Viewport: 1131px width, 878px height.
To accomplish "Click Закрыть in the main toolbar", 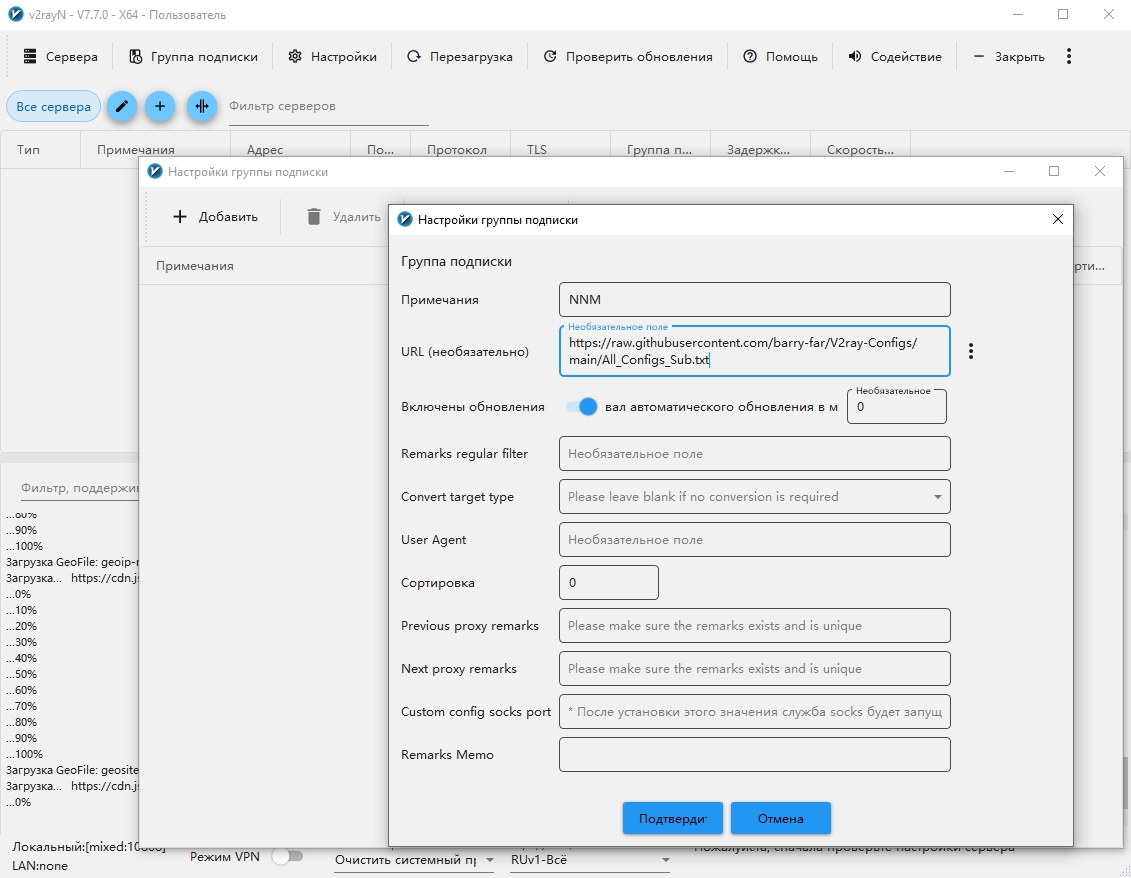I will [x=1008, y=56].
